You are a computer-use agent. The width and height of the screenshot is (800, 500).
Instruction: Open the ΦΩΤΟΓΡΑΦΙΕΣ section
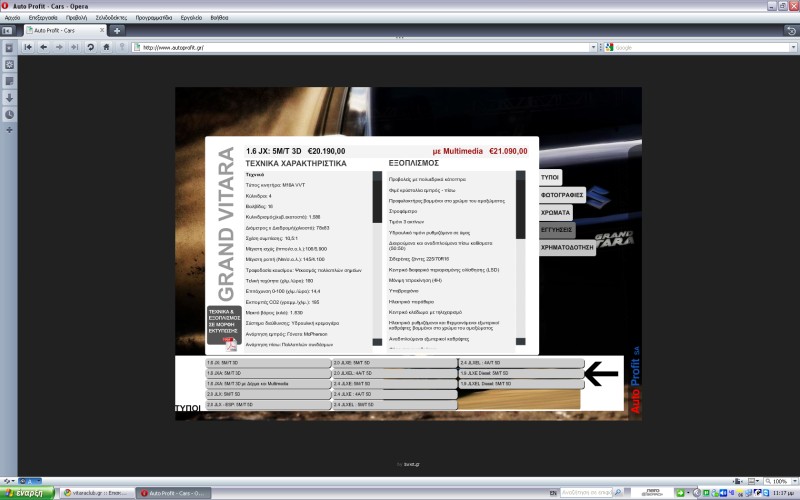pyautogui.click(x=562, y=195)
